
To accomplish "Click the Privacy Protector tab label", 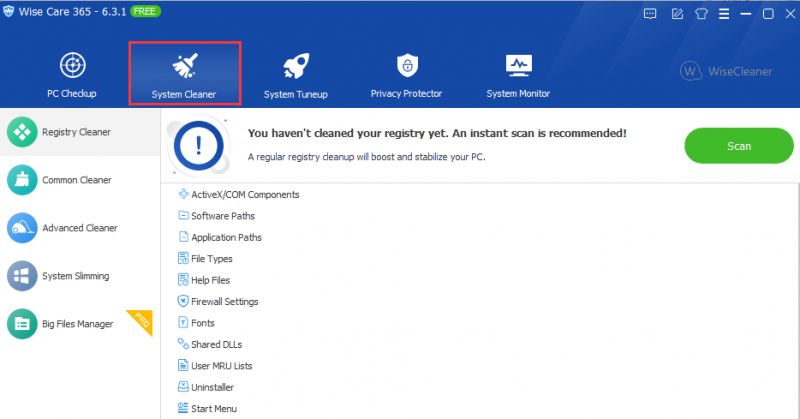I will click(x=407, y=94).
